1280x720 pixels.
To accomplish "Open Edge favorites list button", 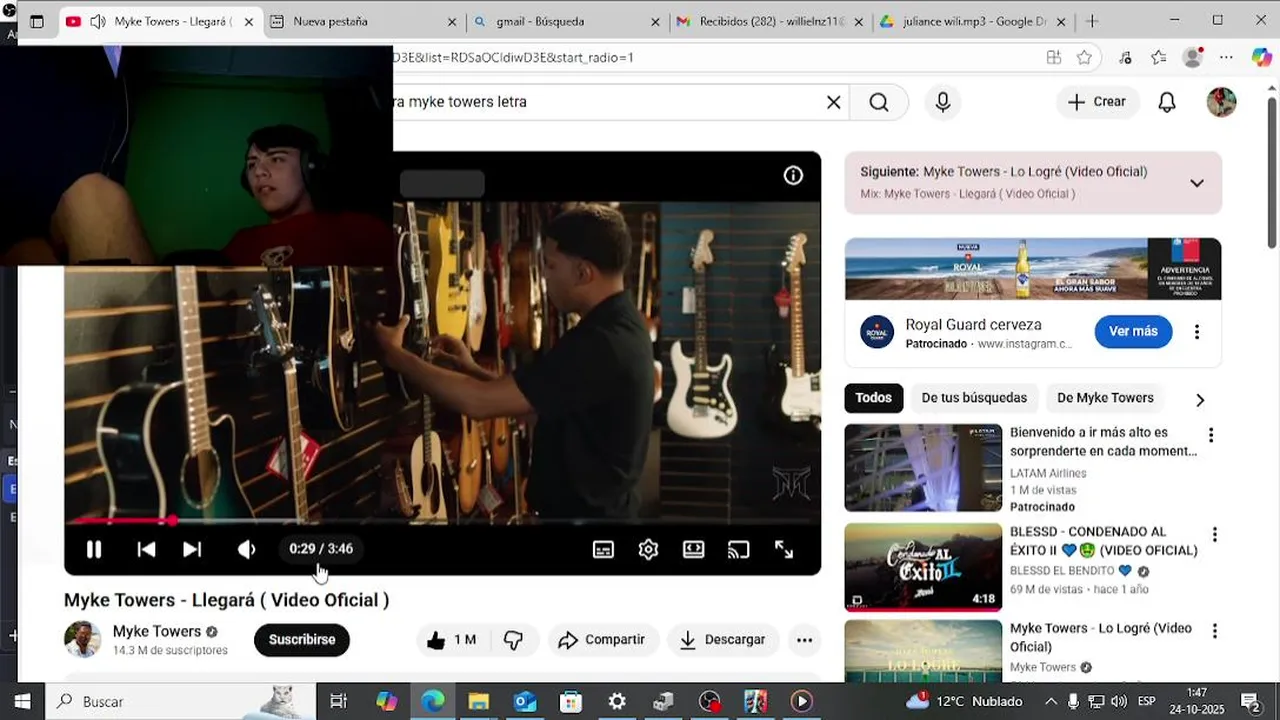I will (x=1158, y=58).
